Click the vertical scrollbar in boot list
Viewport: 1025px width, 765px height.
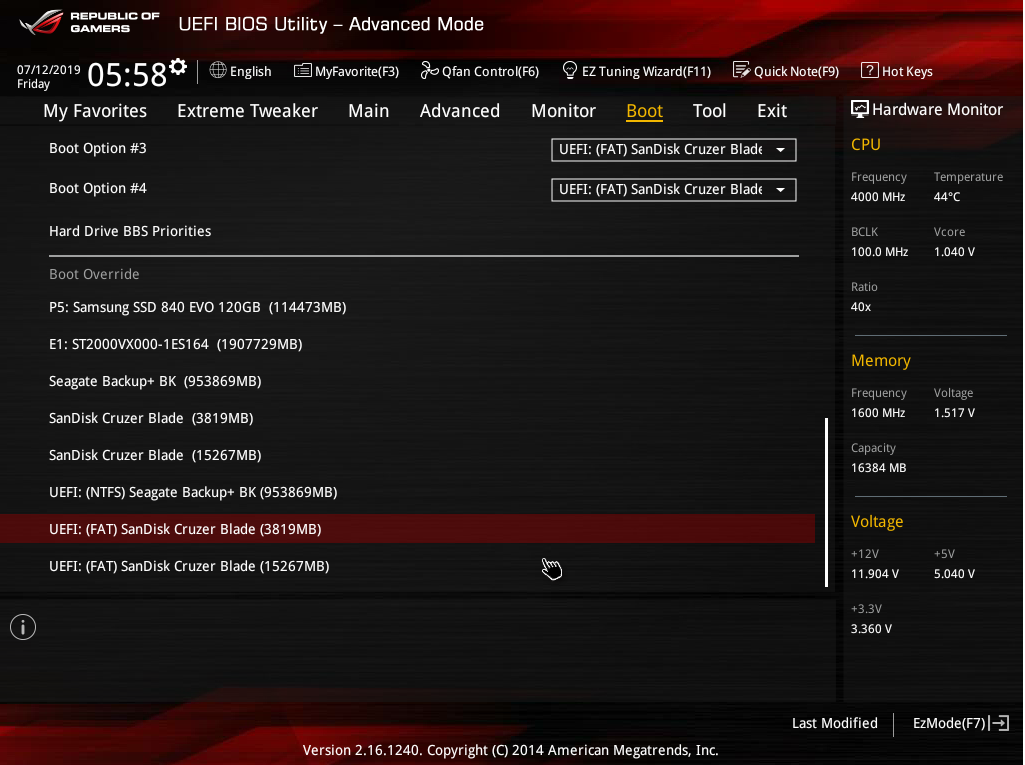click(826, 502)
